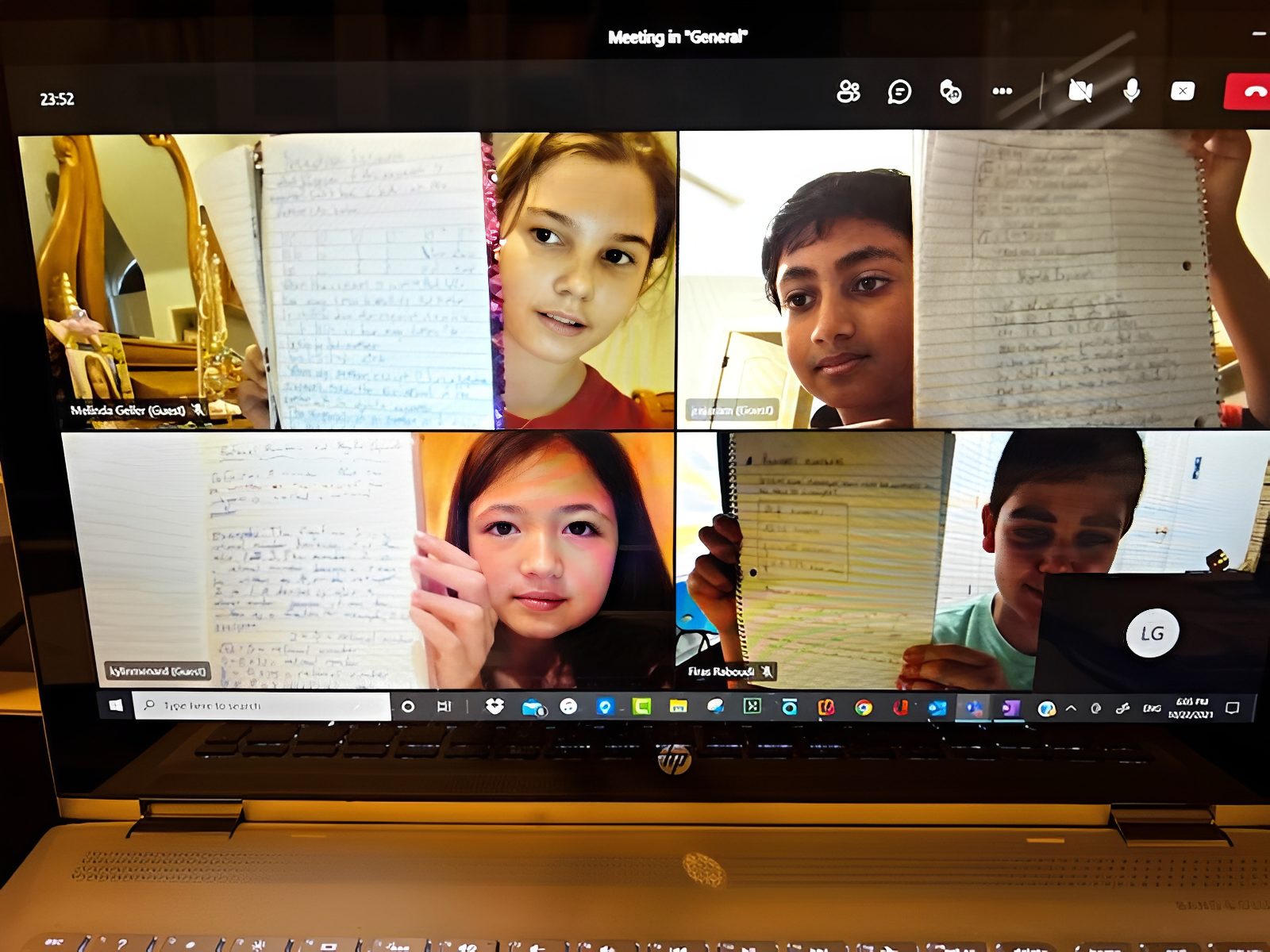
Task: Select Melinda Geller's video tile
Action: (x=348, y=281)
